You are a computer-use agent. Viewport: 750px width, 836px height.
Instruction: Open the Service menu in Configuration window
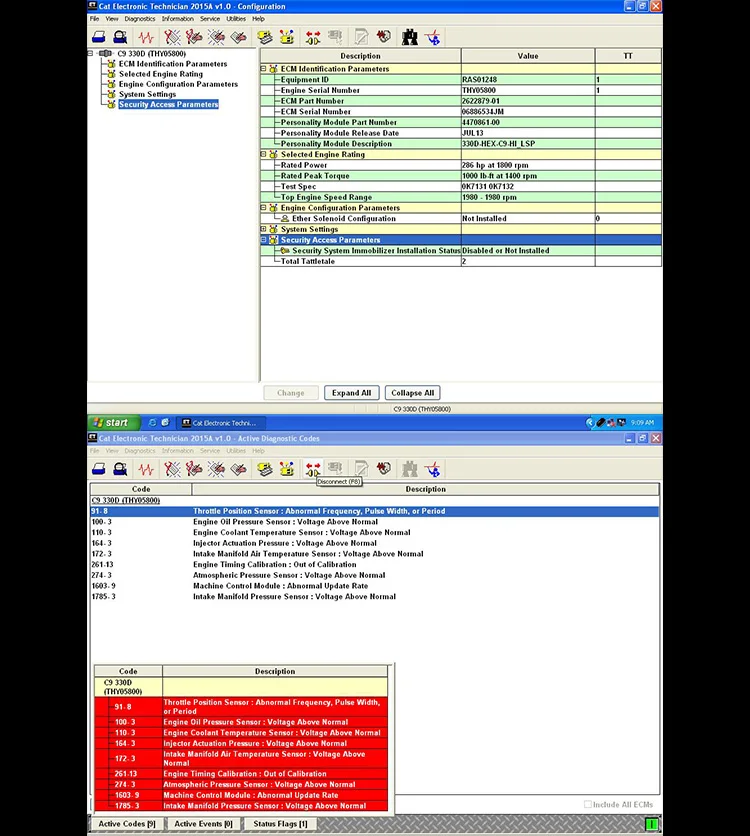(210, 19)
